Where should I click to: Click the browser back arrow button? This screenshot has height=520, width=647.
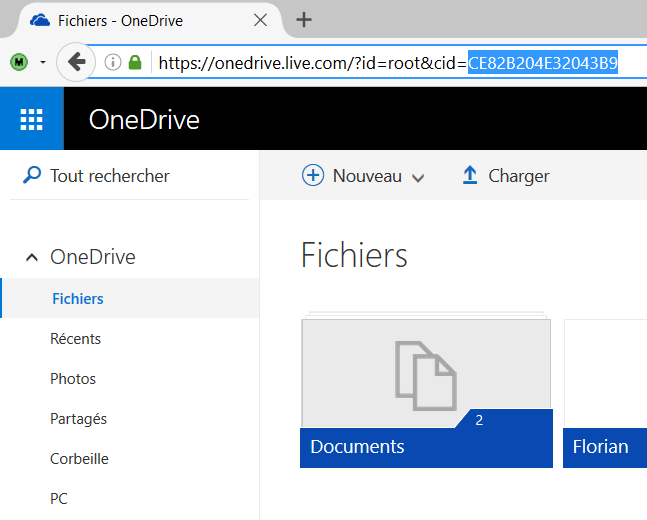tap(77, 62)
